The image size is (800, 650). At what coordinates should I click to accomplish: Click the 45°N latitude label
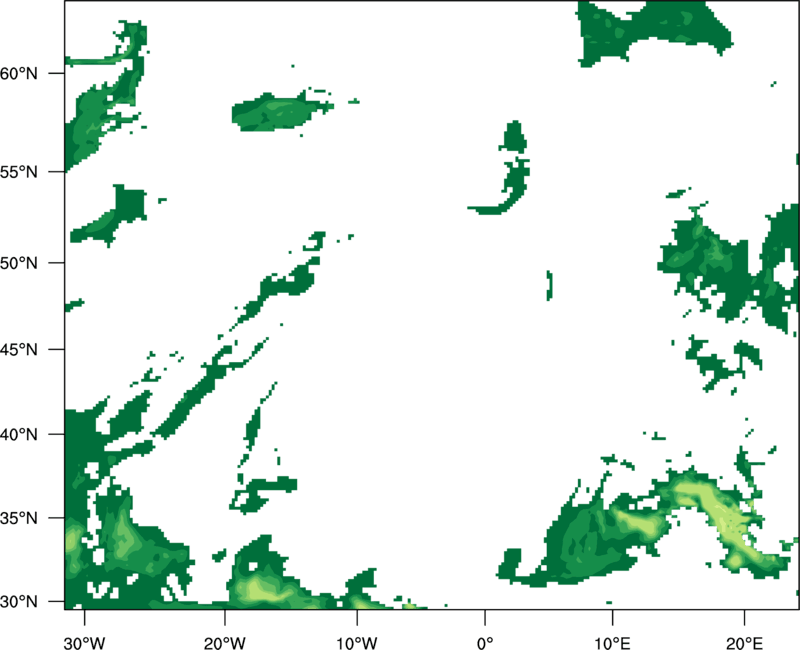tap(19, 349)
